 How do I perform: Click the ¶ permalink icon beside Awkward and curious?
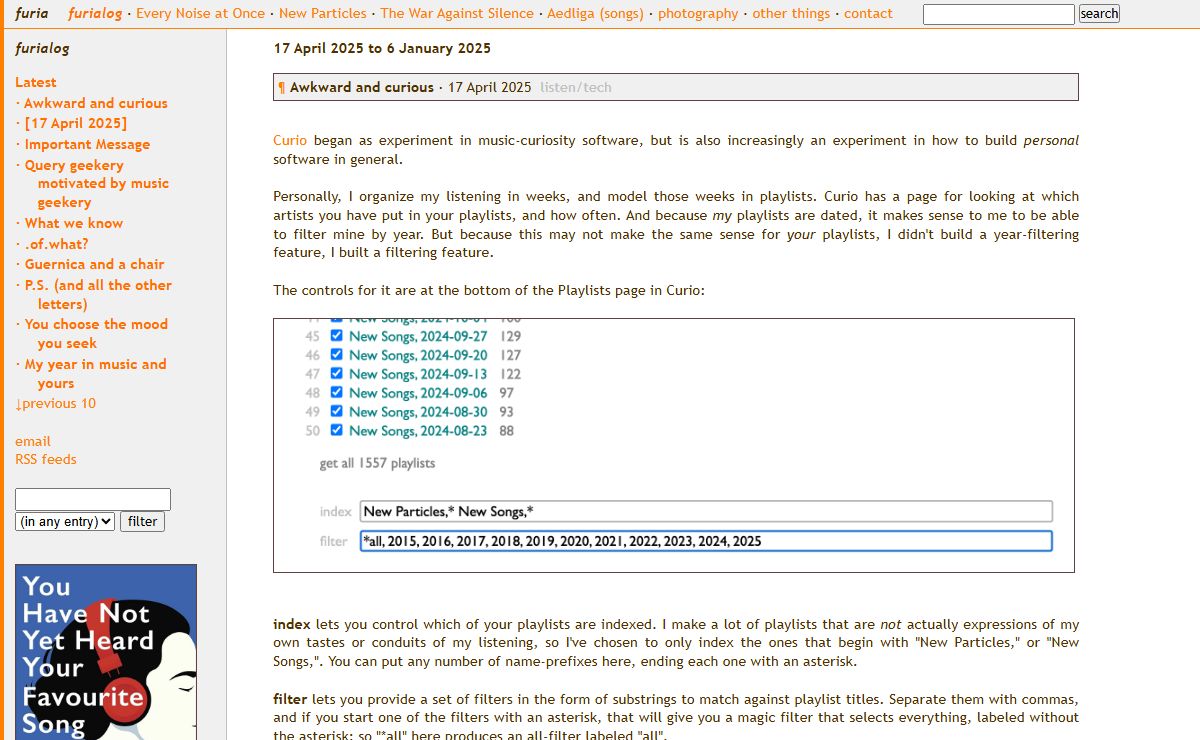tap(282, 88)
